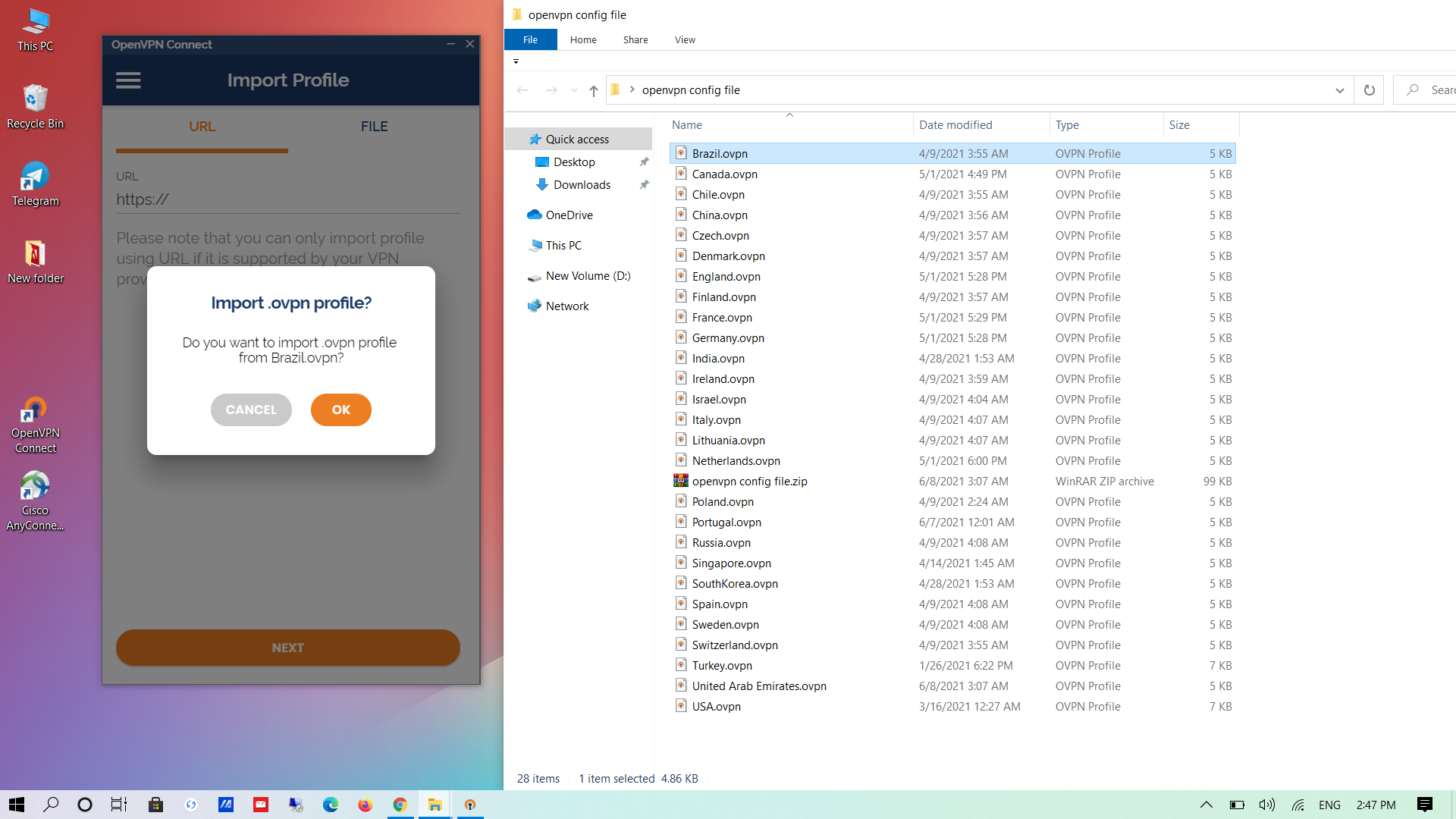Select Network in navigation pane
Image resolution: width=1456 pixels, height=819 pixels.
(x=567, y=306)
